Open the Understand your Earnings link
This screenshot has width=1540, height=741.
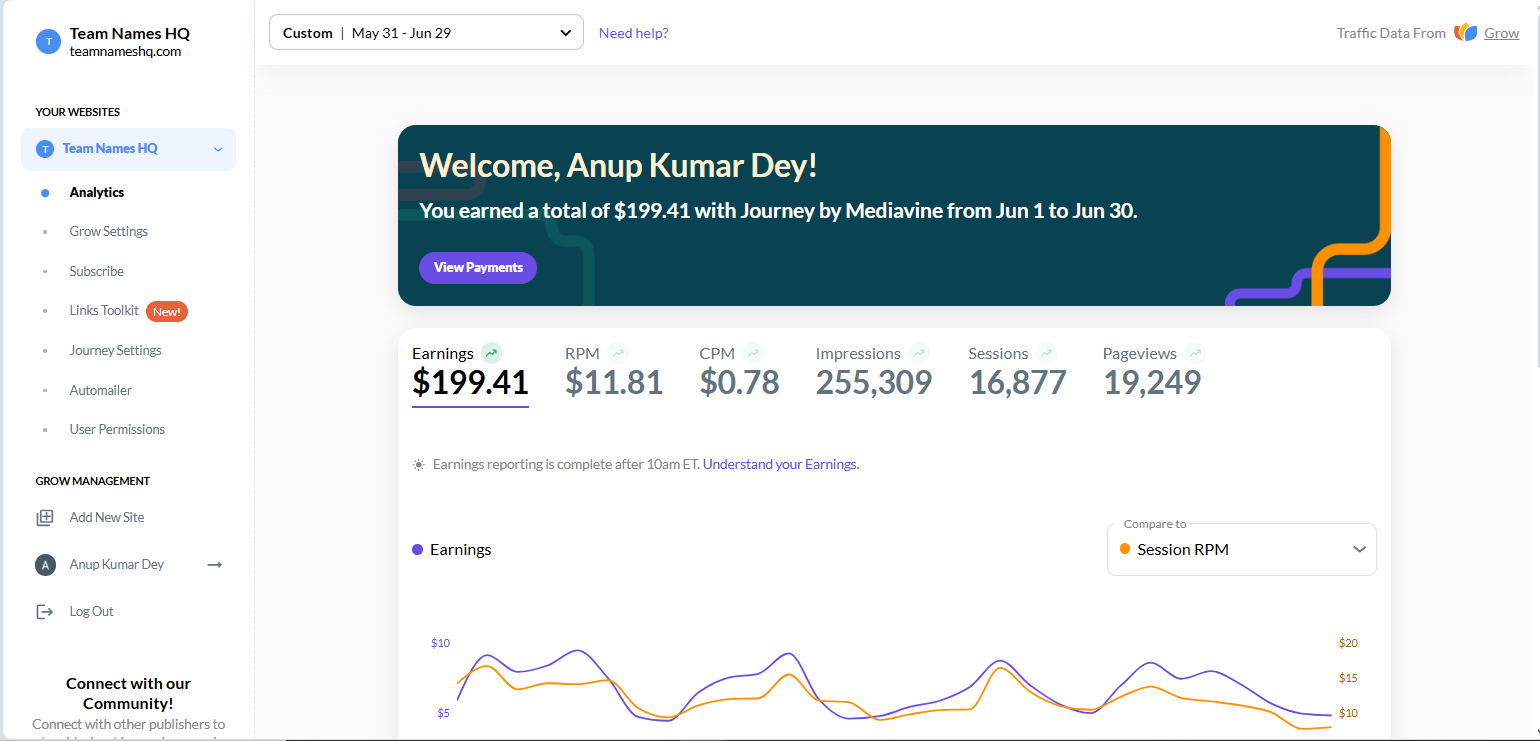781,464
